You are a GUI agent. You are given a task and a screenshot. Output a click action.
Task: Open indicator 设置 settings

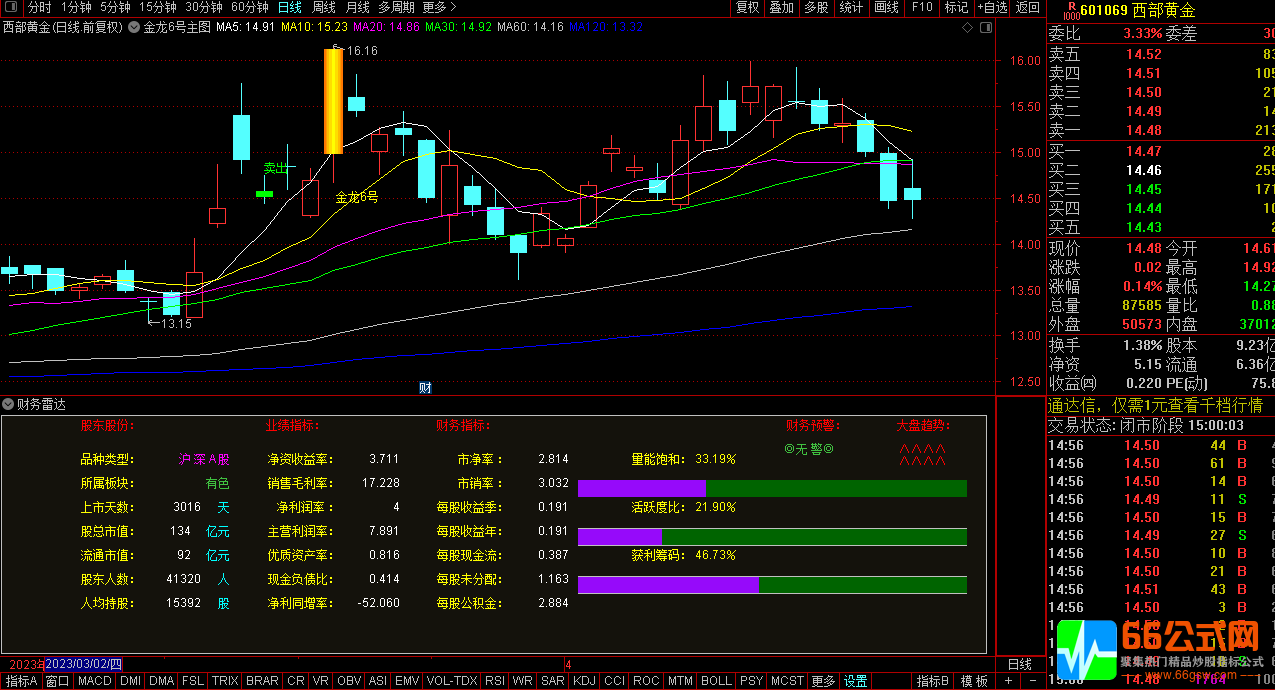855,681
